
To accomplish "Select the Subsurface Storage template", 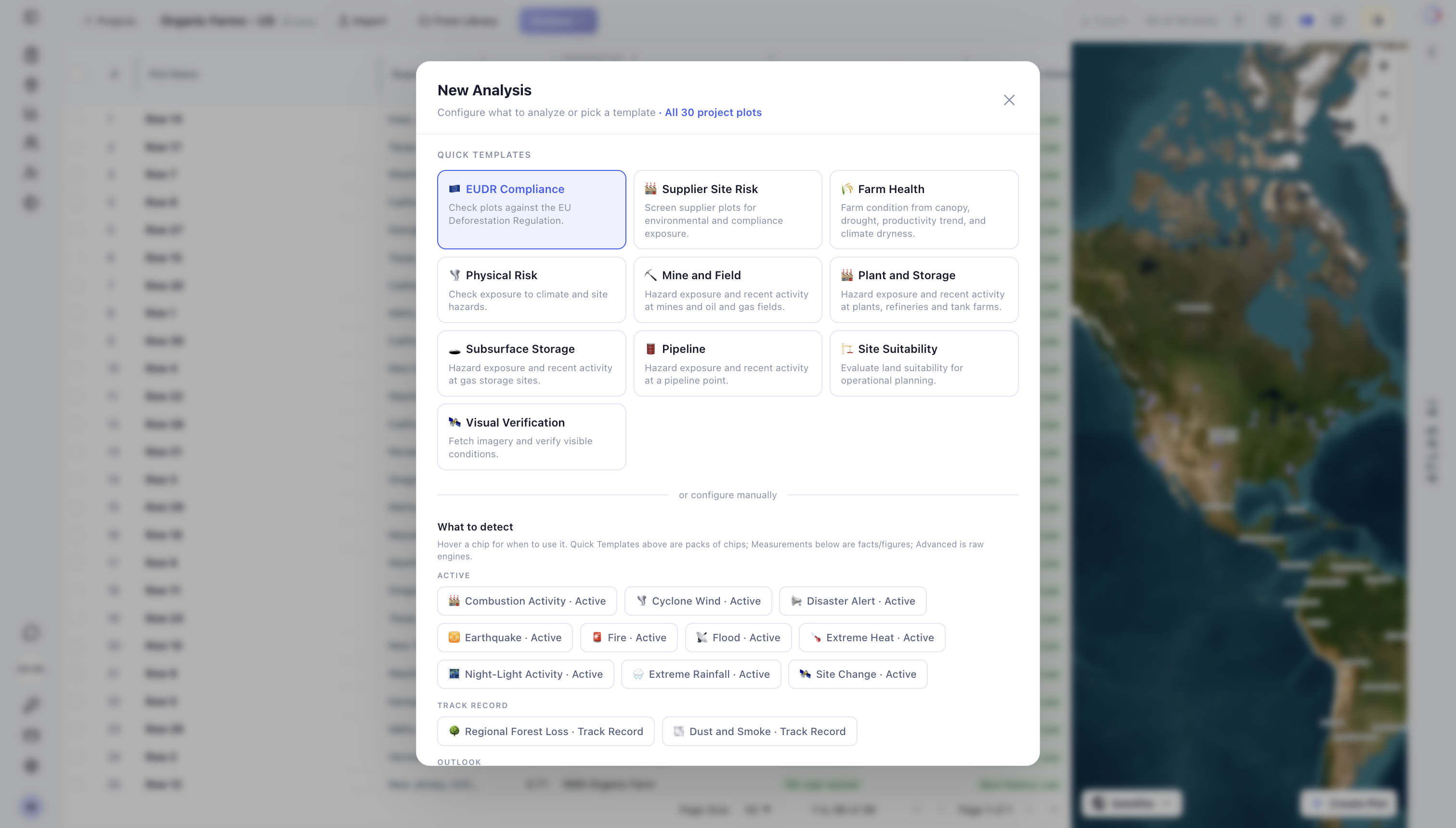I will (531, 363).
